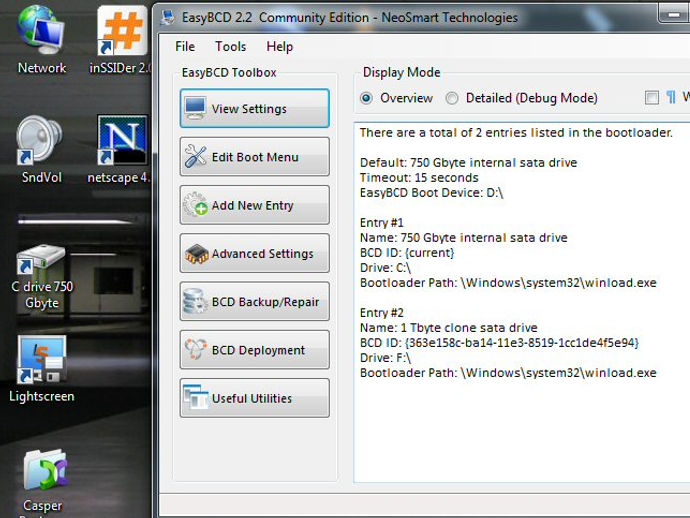Click Entry #1 Bootloader Path line
The image size is (690, 518).
click(x=508, y=283)
